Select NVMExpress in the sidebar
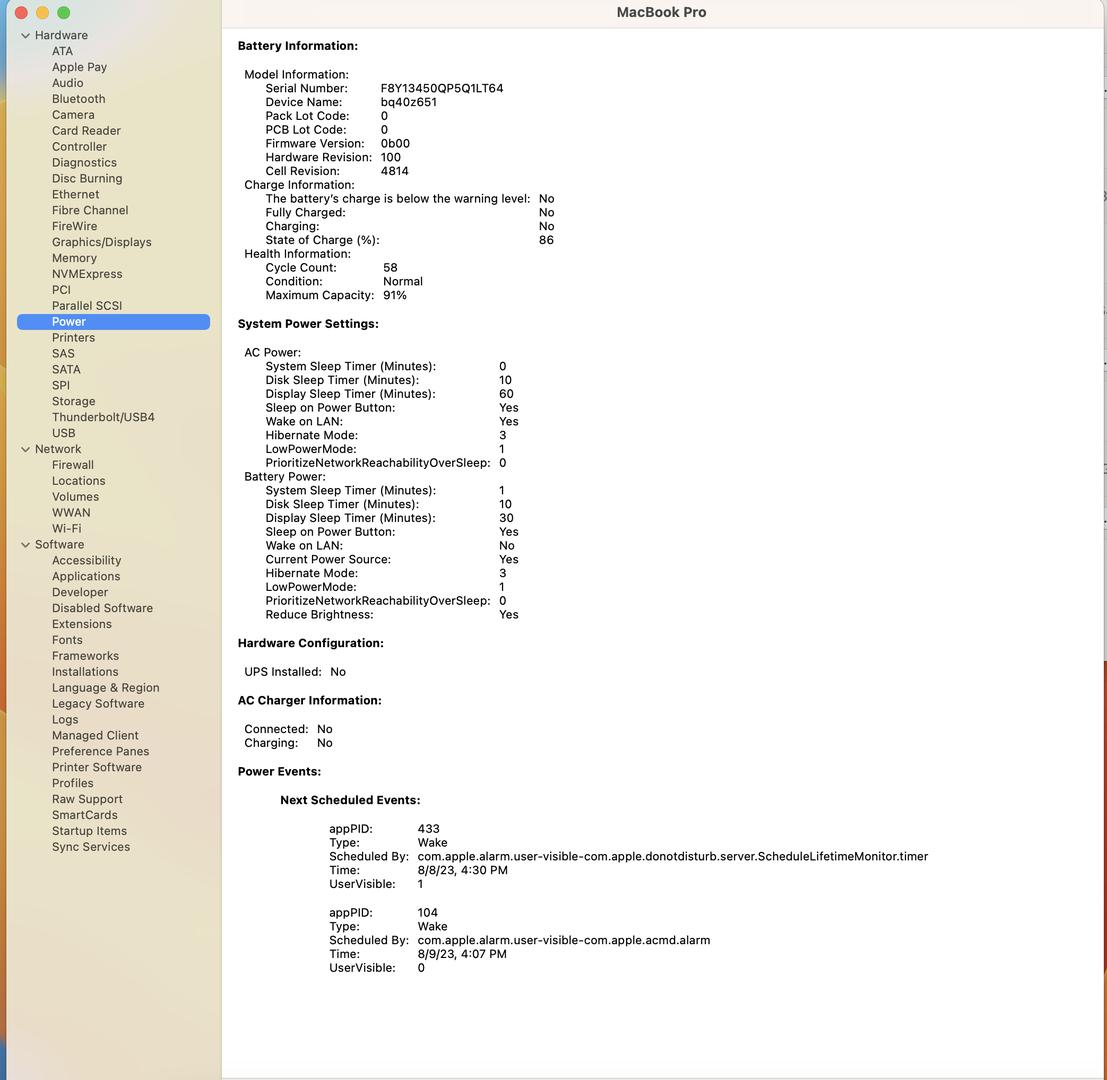Screen dimensions: 1107x1080 click(87, 274)
